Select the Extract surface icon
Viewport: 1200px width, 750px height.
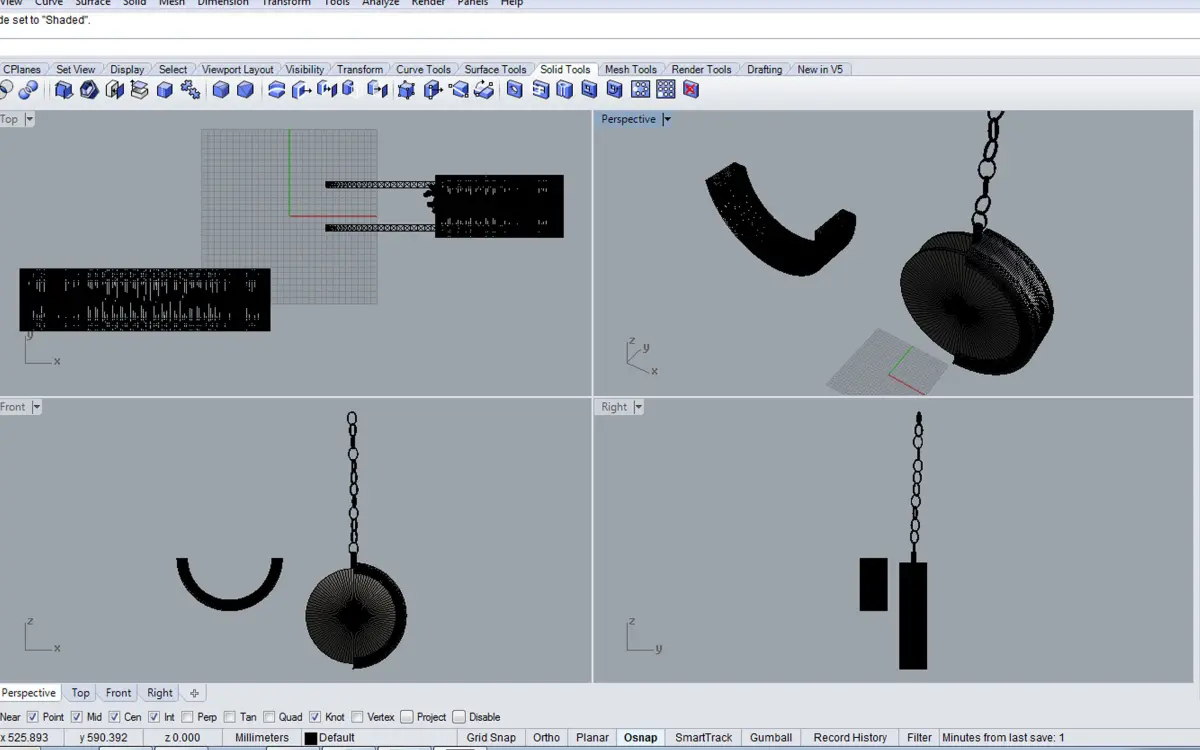[139, 90]
